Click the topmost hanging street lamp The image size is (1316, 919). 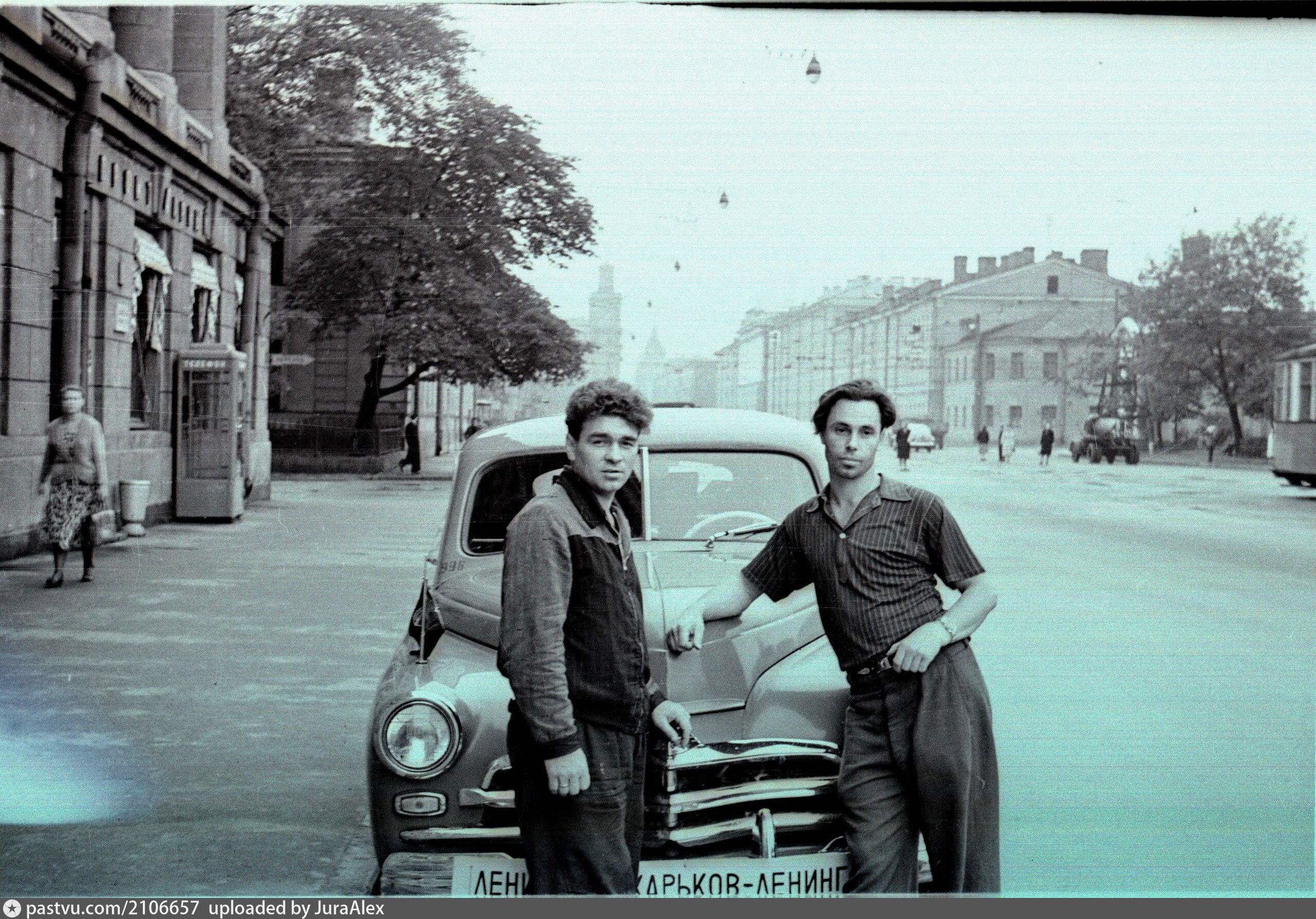click(813, 69)
